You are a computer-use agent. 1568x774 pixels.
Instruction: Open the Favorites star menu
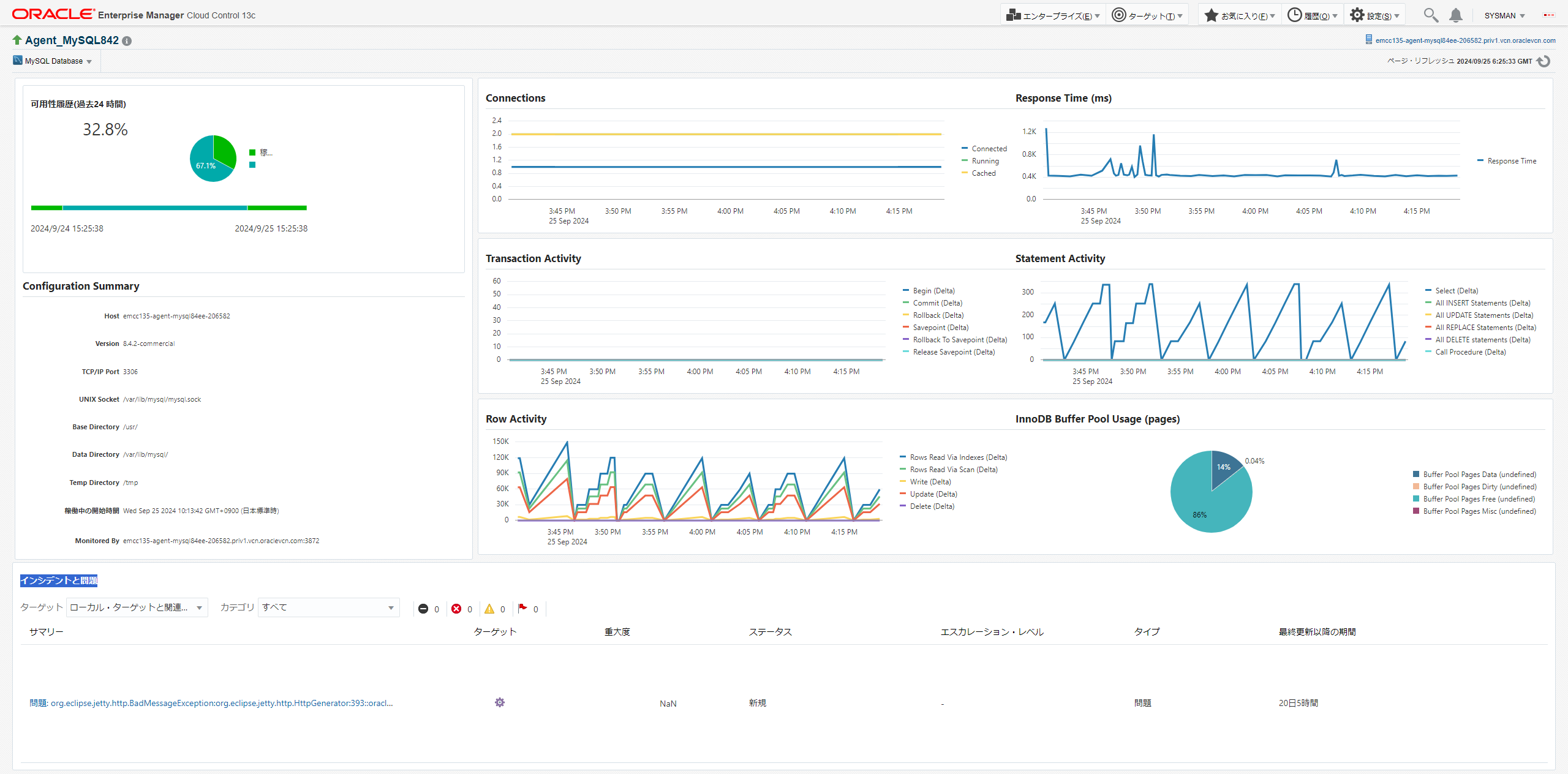[1240, 15]
